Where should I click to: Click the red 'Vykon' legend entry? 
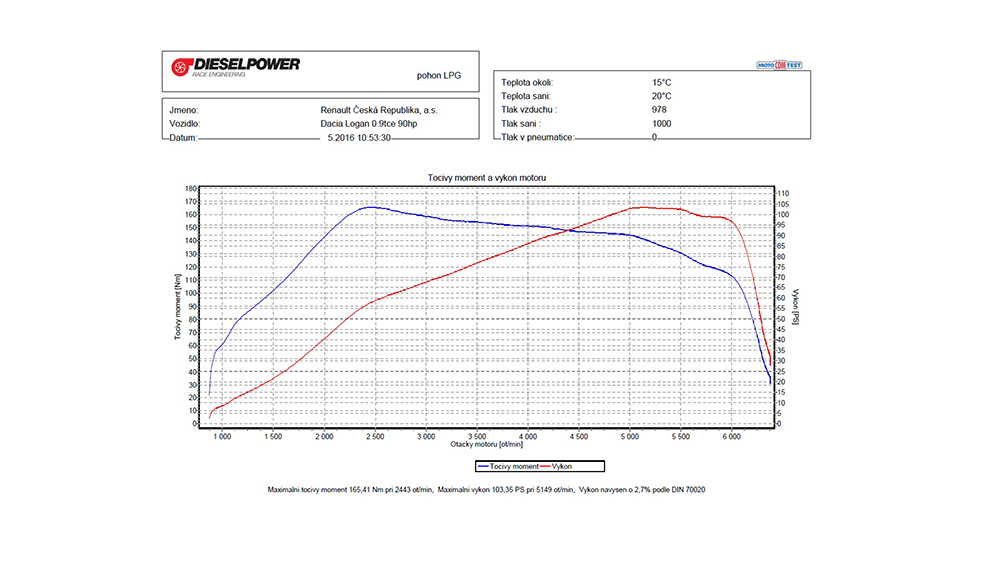[557, 466]
